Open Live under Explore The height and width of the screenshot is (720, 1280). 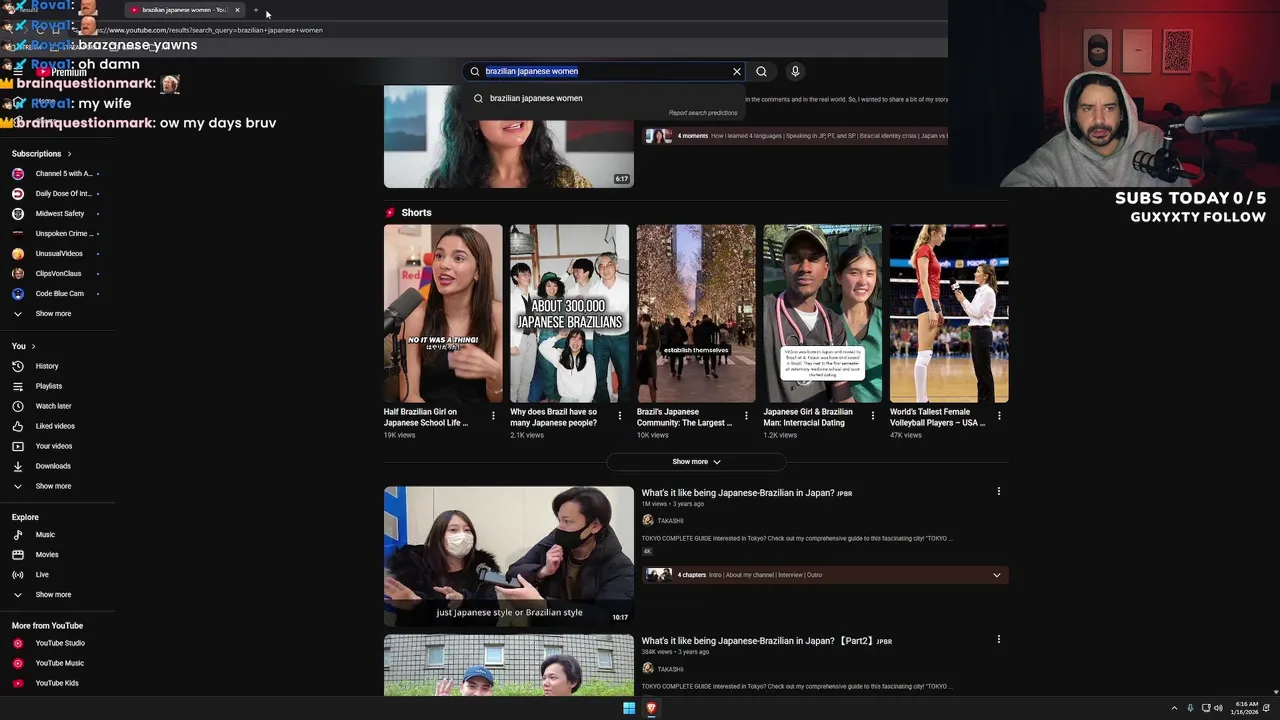click(42, 575)
